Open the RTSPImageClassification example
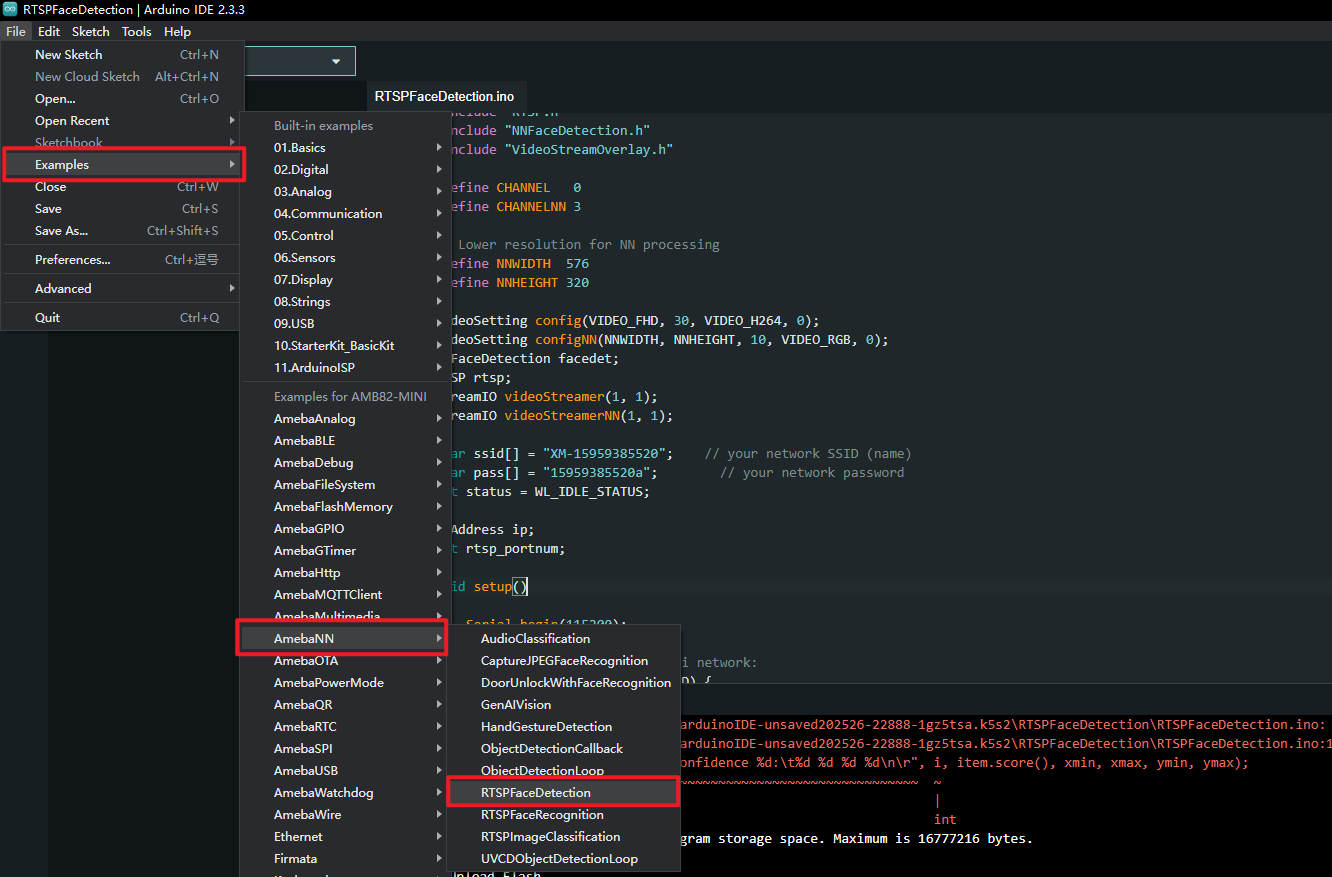This screenshot has height=877, width=1332. (x=563, y=837)
